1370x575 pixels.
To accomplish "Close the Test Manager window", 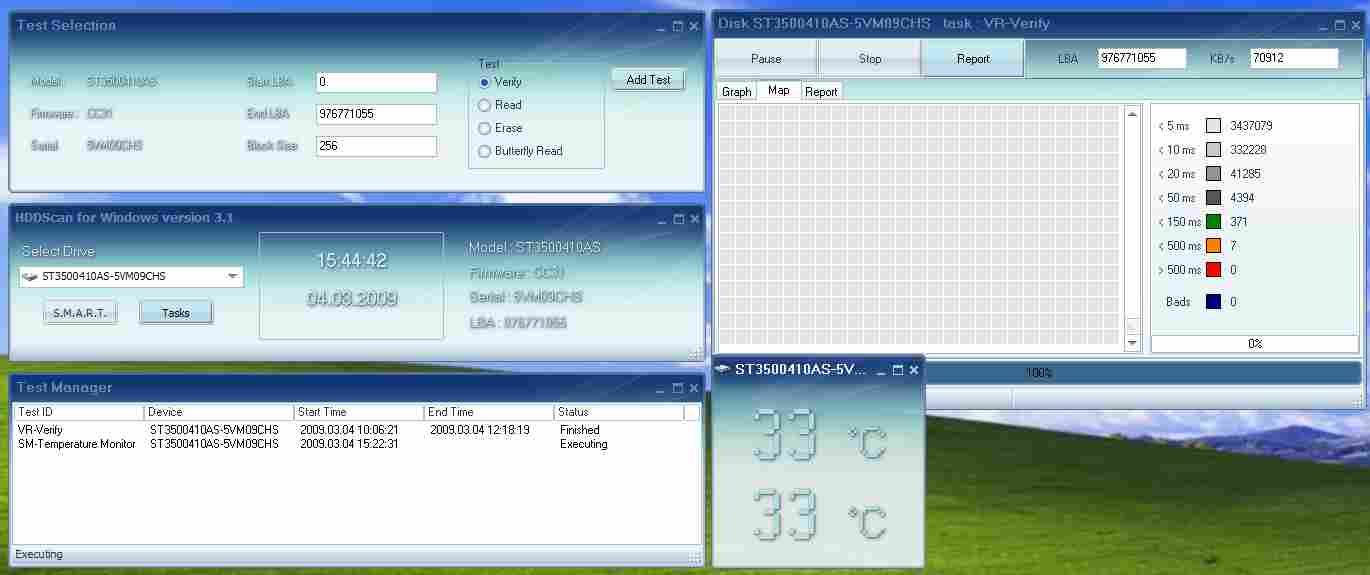I will coord(694,389).
